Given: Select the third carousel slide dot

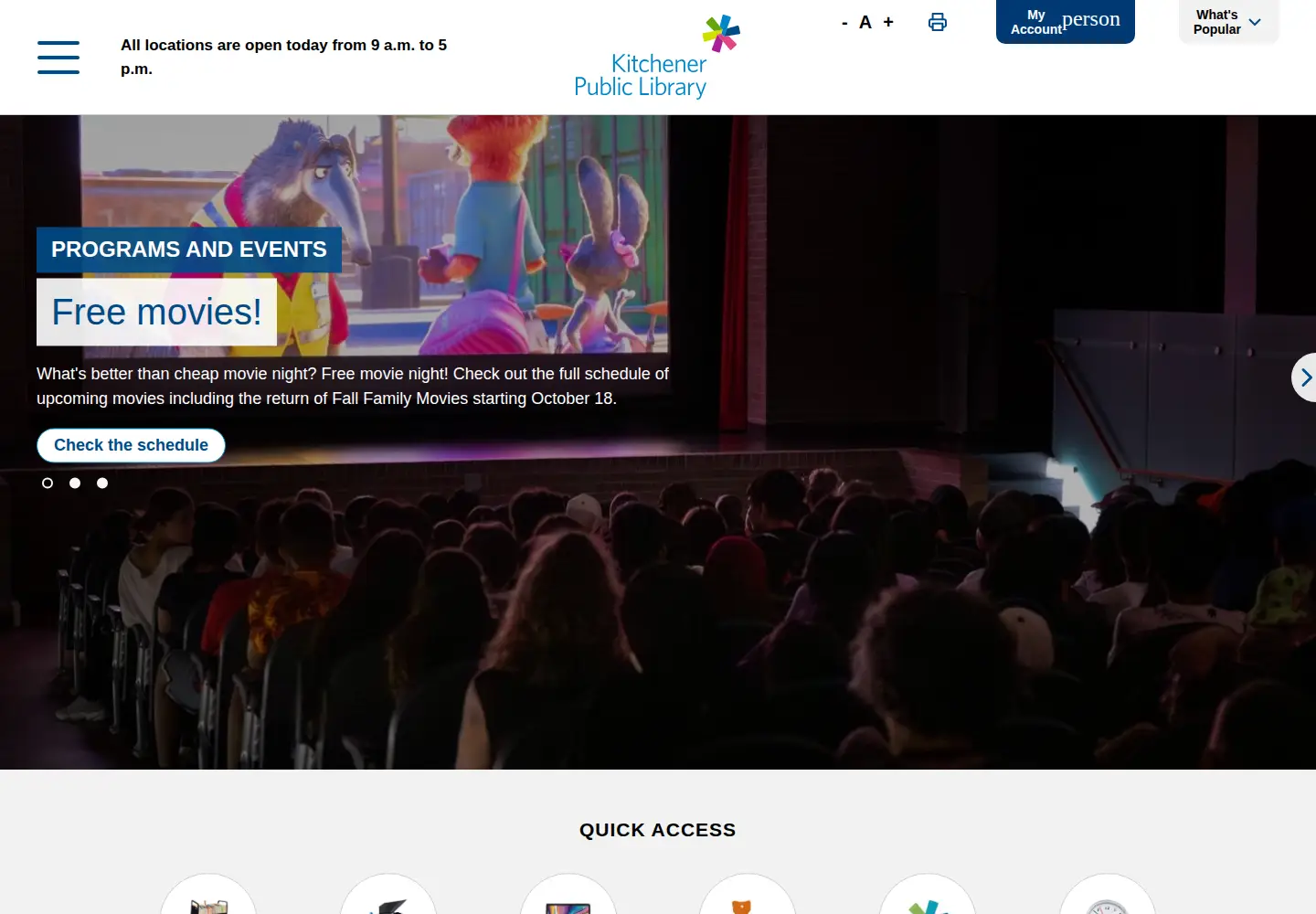Looking at the screenshot, I should pyautogui.click(x=102, y=483).
